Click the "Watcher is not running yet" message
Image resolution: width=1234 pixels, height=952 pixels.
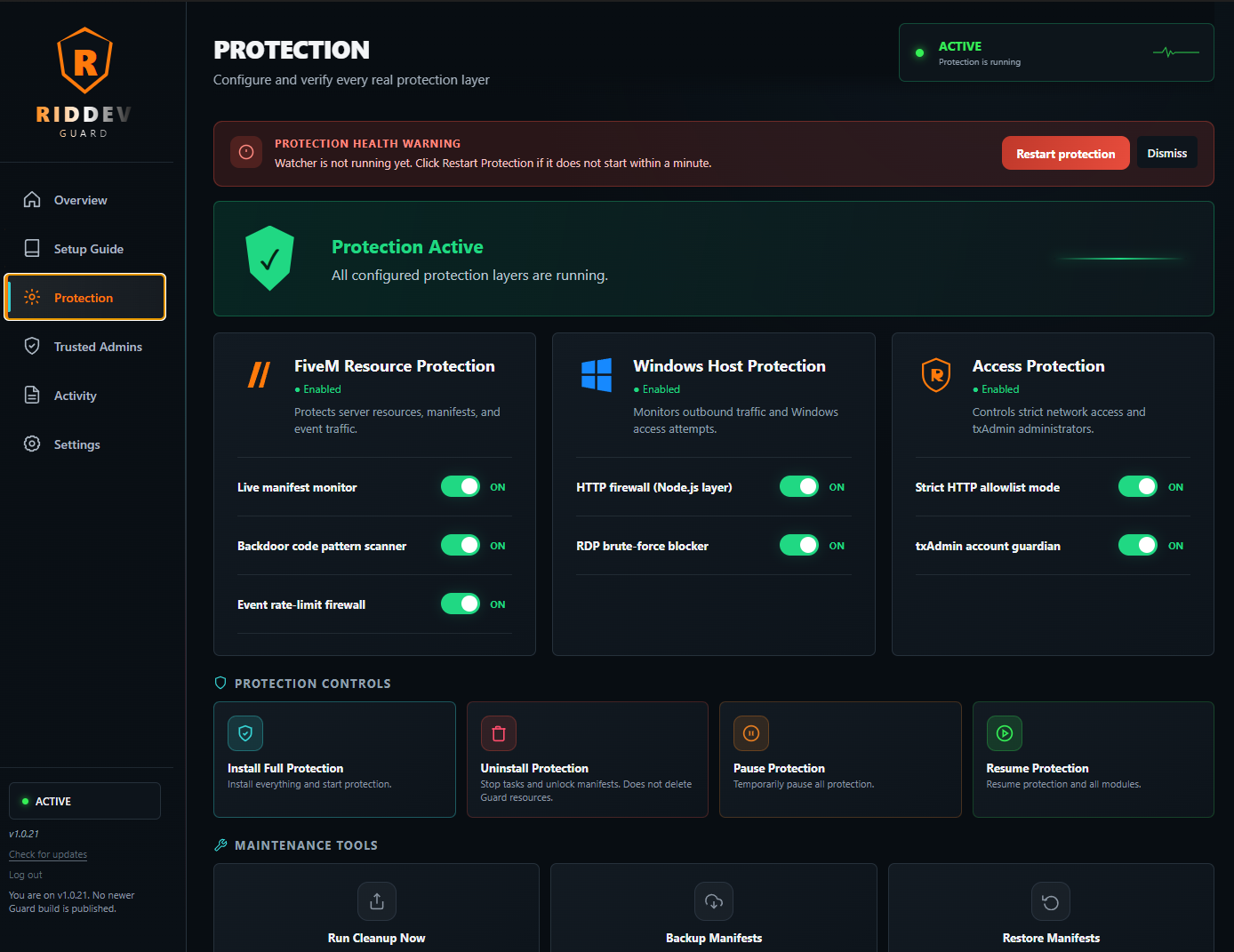[x=493, y=164]
